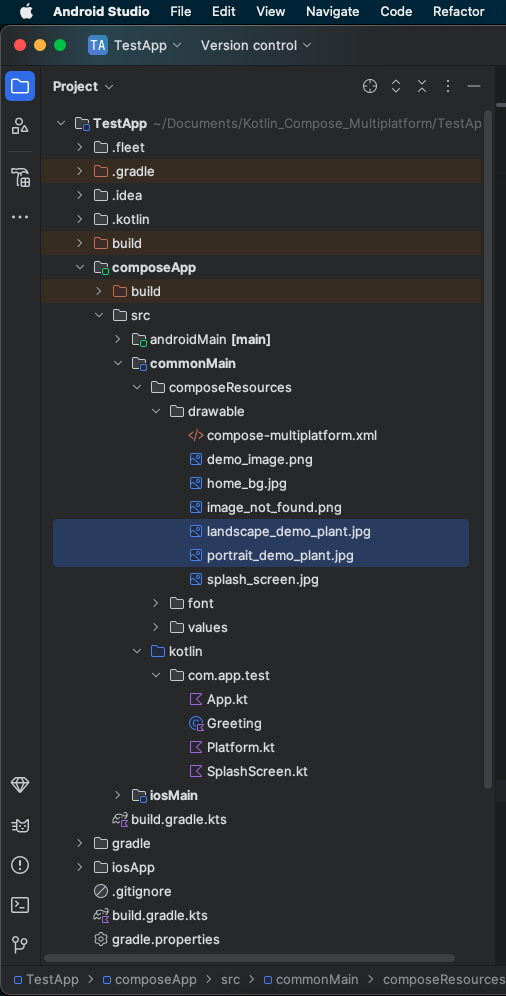The width and height of the screenshot is (506, 996).
Task: Hide the Project panel using minimize dash
Action: [x=474, y=86]
